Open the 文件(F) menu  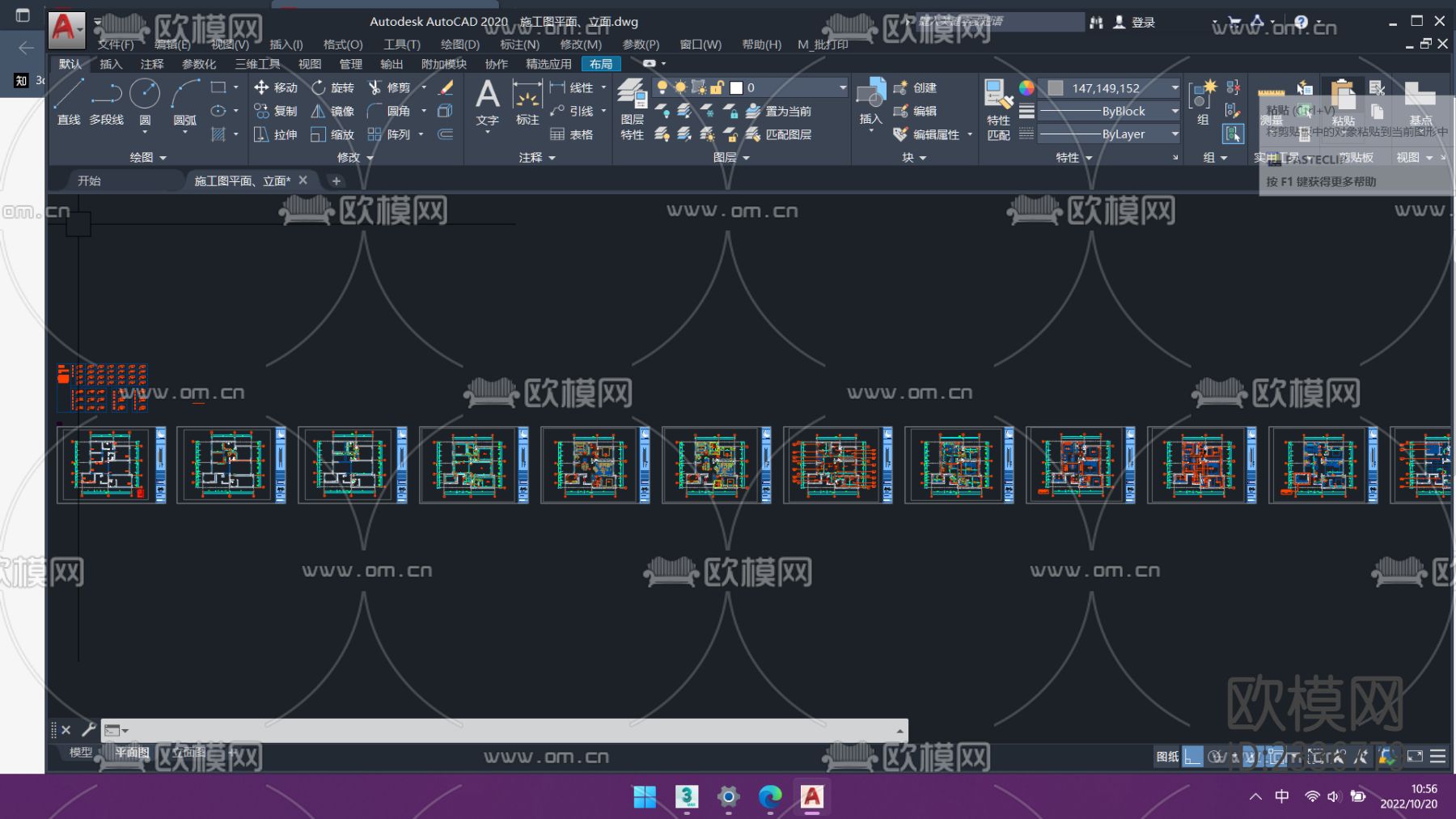(x=116, y=45)
